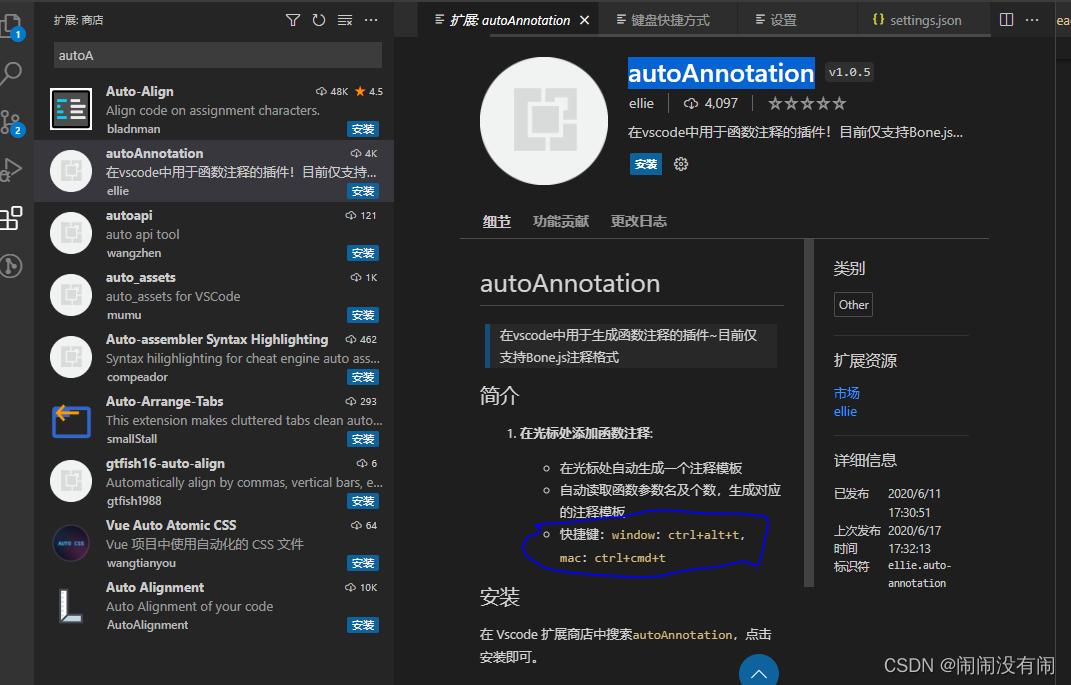Install the gtfish16-auto-align extension
1071x685 pixels.
[363, 501]
